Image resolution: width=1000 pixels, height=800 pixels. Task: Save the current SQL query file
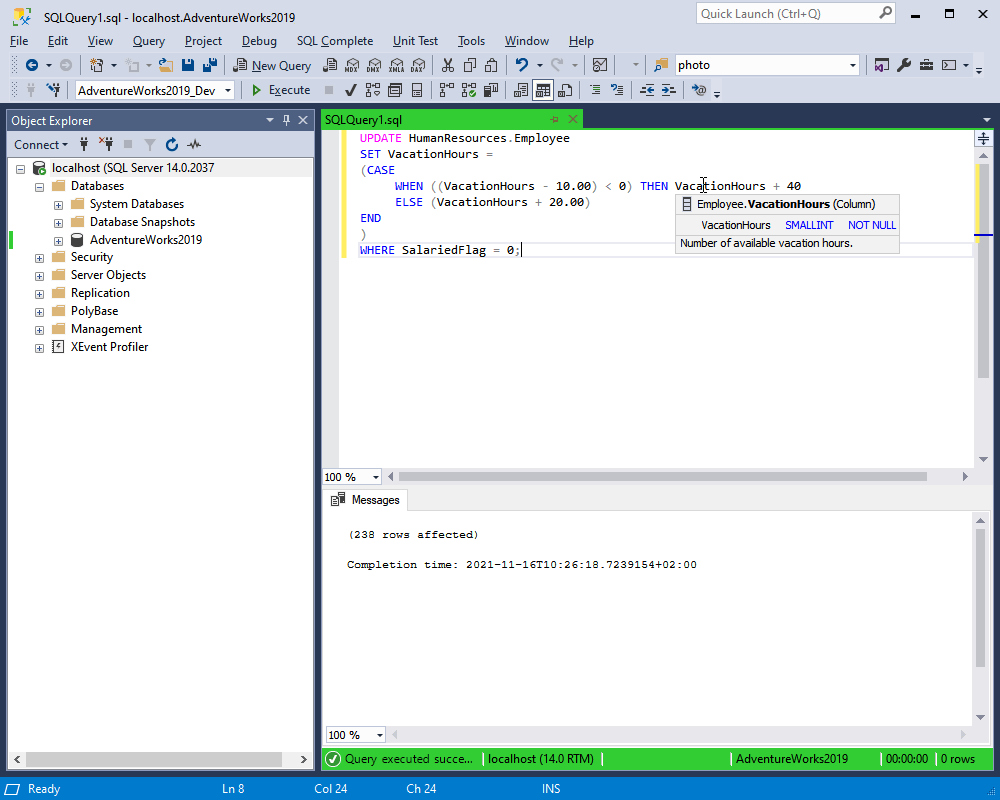[190, 64]
